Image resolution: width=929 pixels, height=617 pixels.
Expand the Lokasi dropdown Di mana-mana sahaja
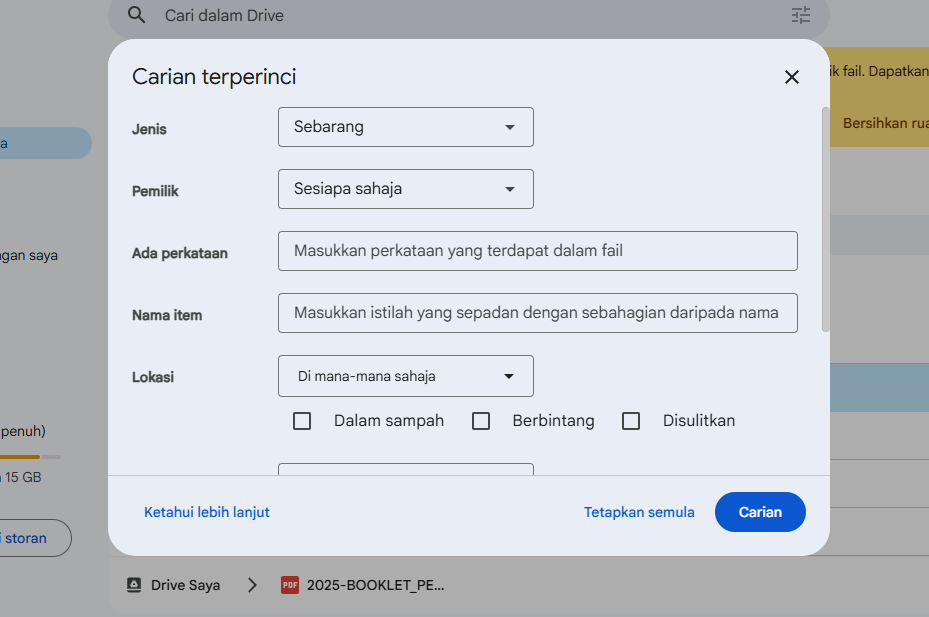click(x=405, y=376)
